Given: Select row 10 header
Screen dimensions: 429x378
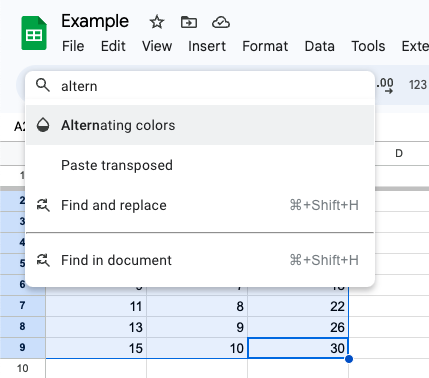Looking at the screenshot, I should tap(22, 368).
